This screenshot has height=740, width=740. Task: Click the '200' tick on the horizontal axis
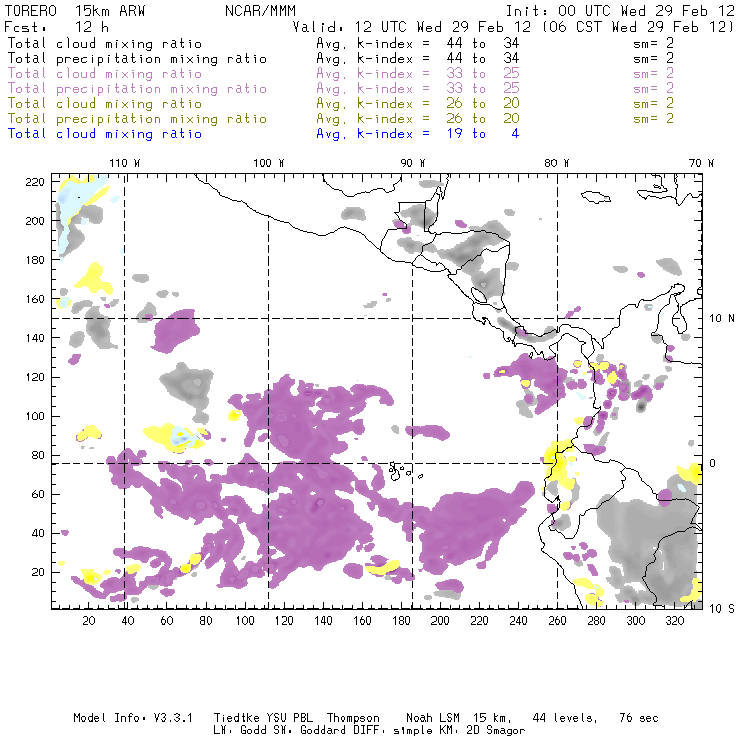[440, 621]
